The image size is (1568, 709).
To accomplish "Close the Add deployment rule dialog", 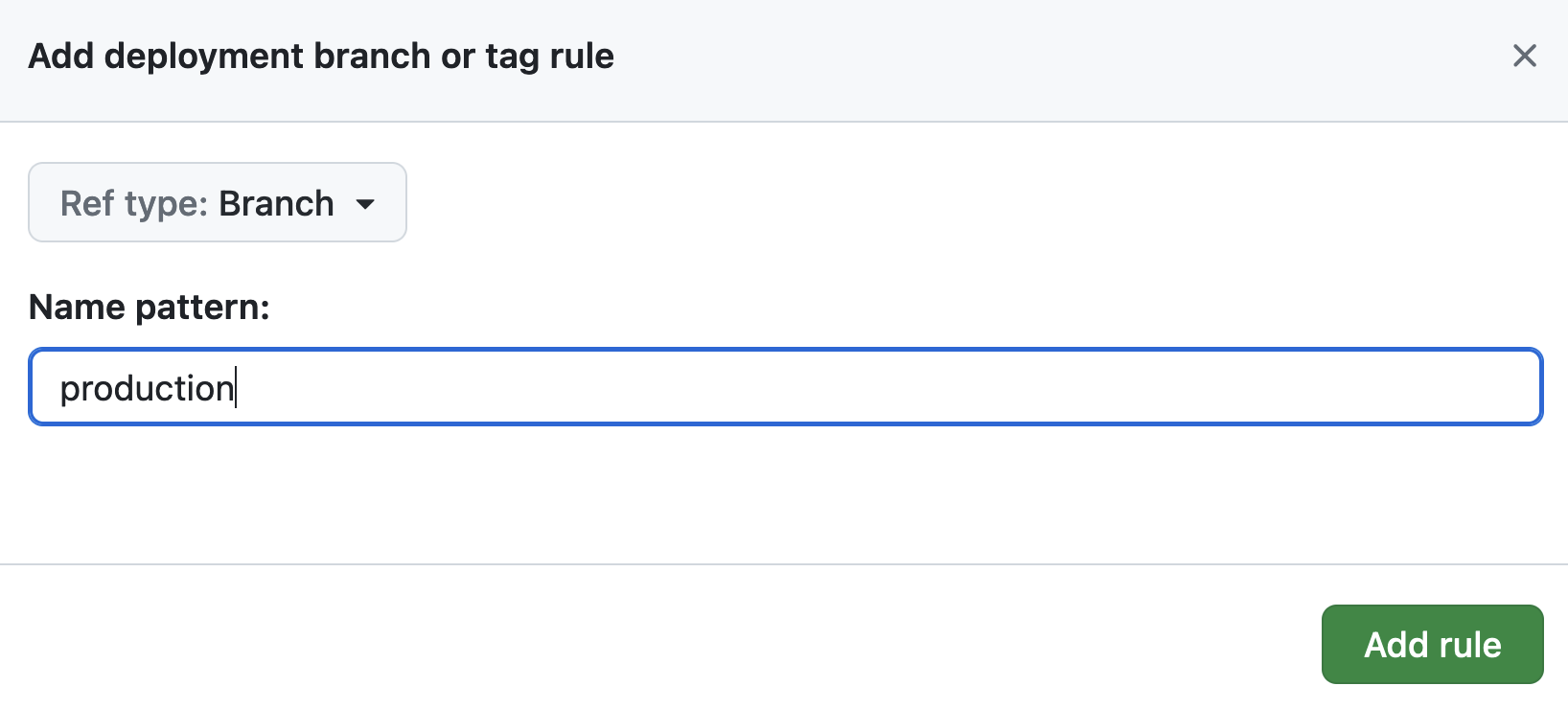I will point(1524,56).
